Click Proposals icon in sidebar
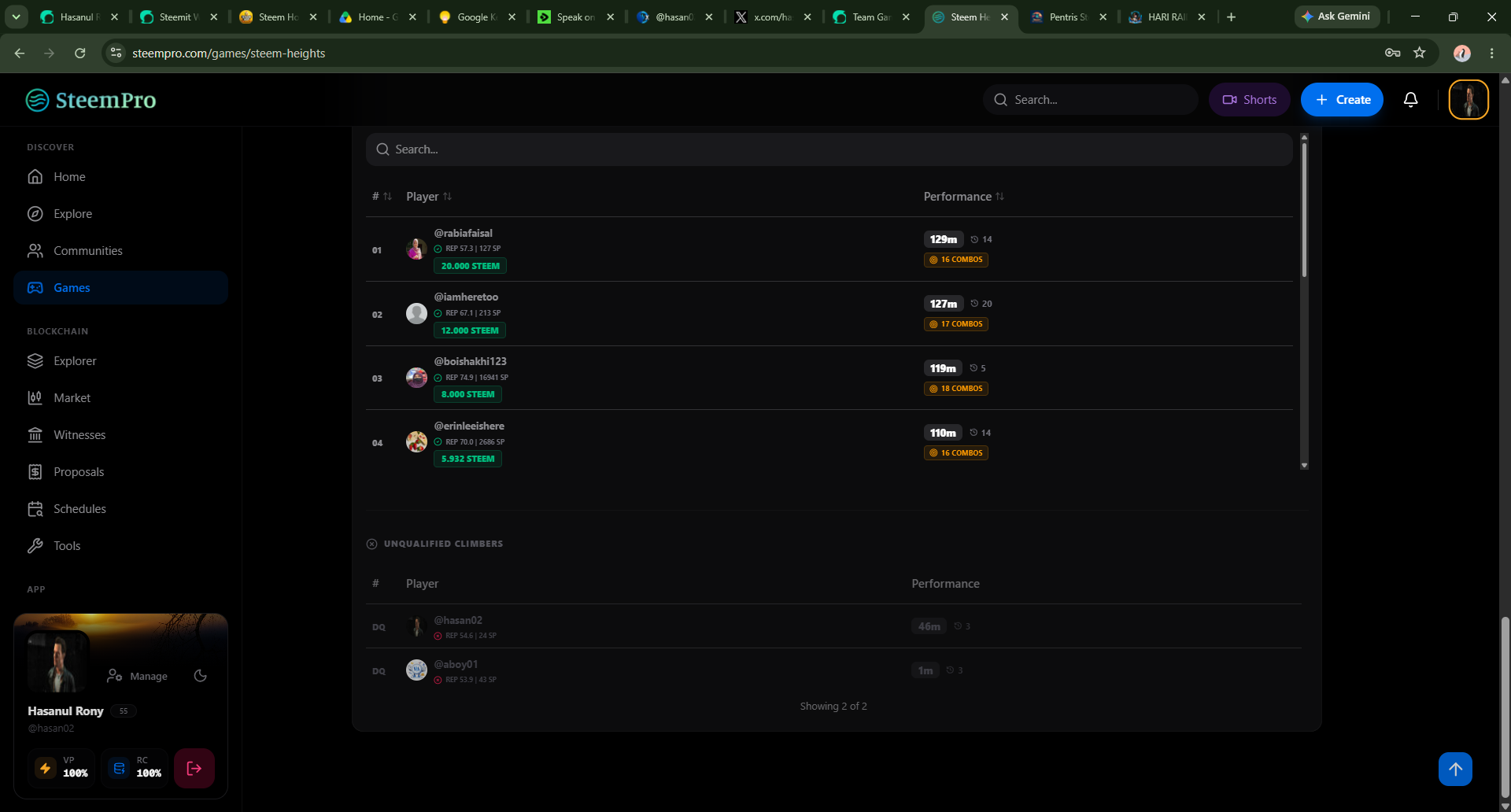Screen dimensions: 1511x812 pyautogui.click(x=35, y=472)
